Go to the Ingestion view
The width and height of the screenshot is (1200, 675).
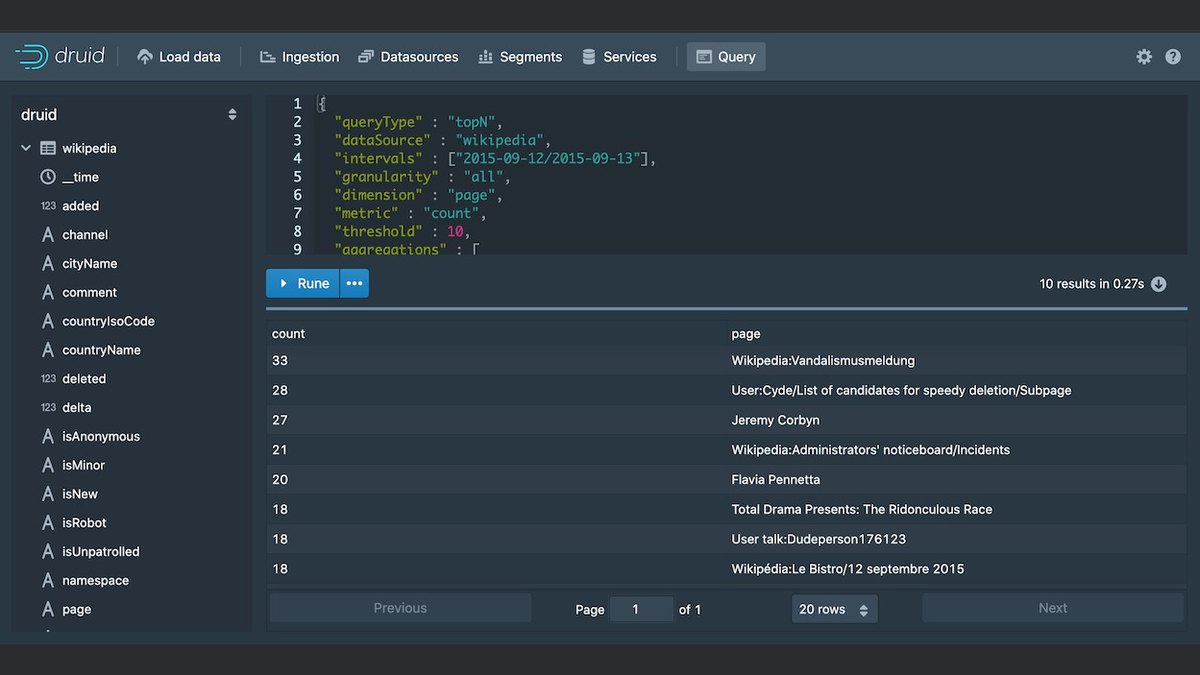pyautogui.click(x=299, y=57)
